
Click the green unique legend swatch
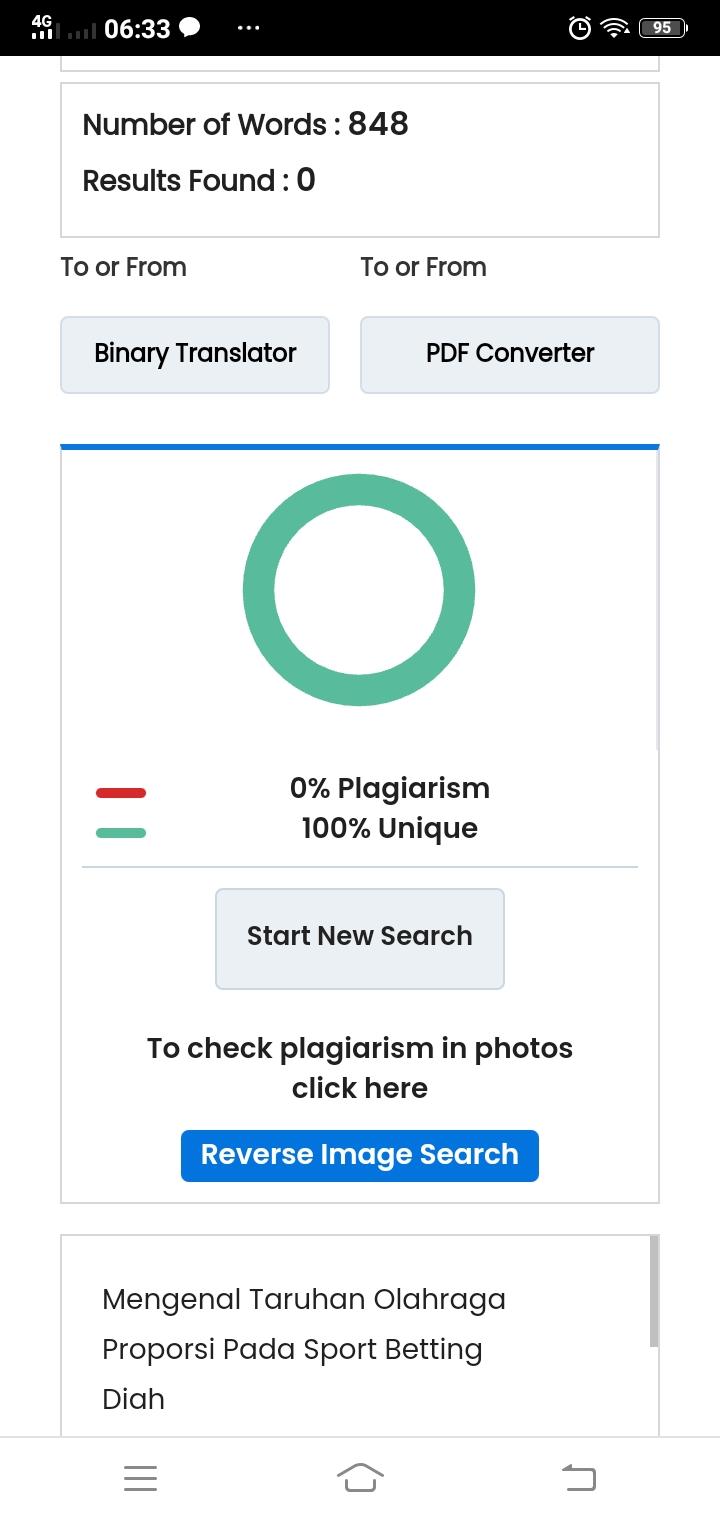pyautogui.click(x=121, y=832)
